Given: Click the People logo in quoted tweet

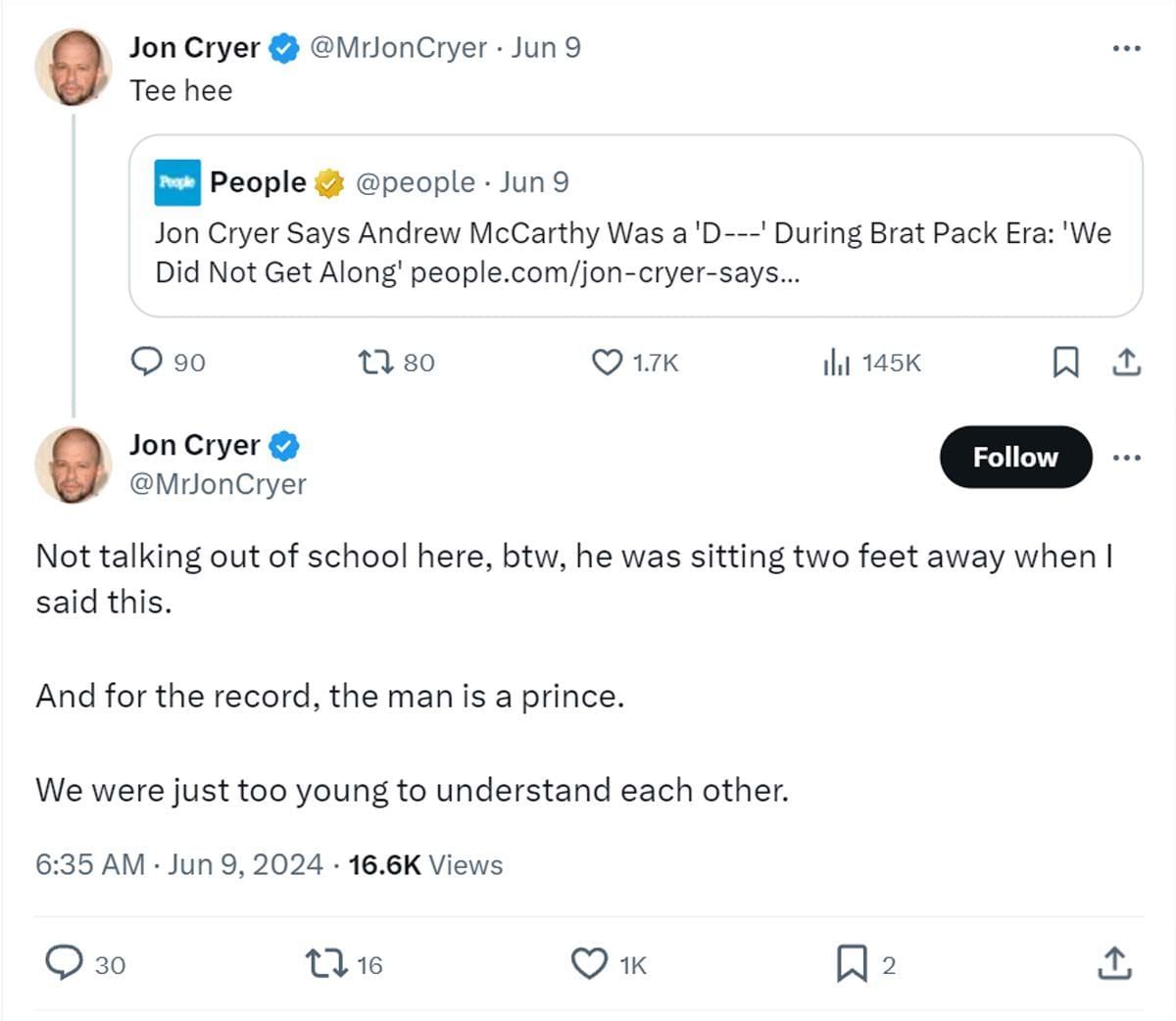Looking at the screenshot, I should click(177, 182).
